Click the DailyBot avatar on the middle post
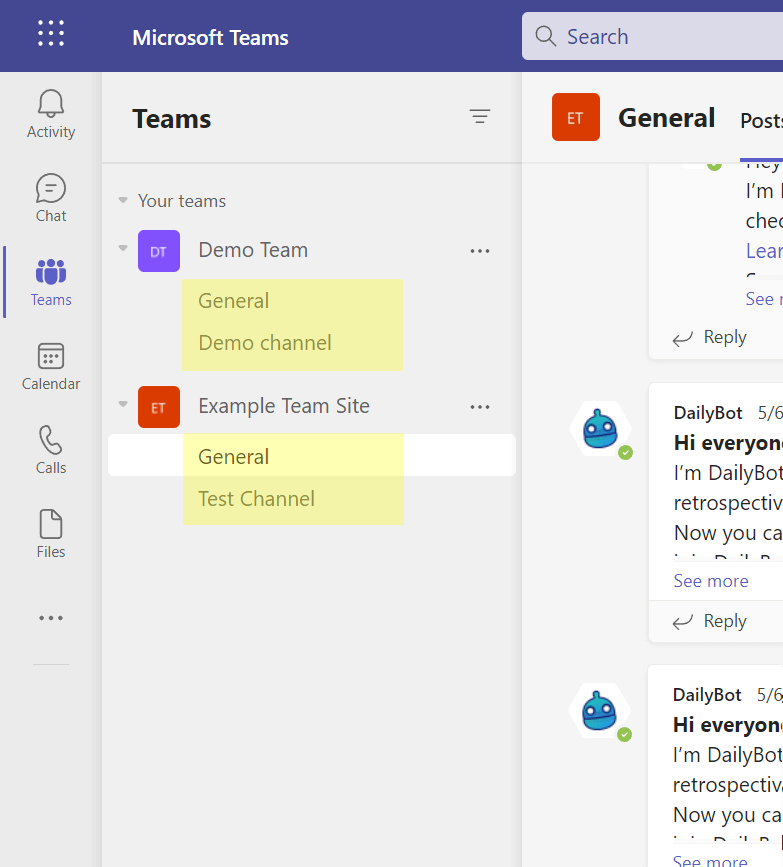The height and width of the screenshot is (867, 783). (x=601, y=429)
